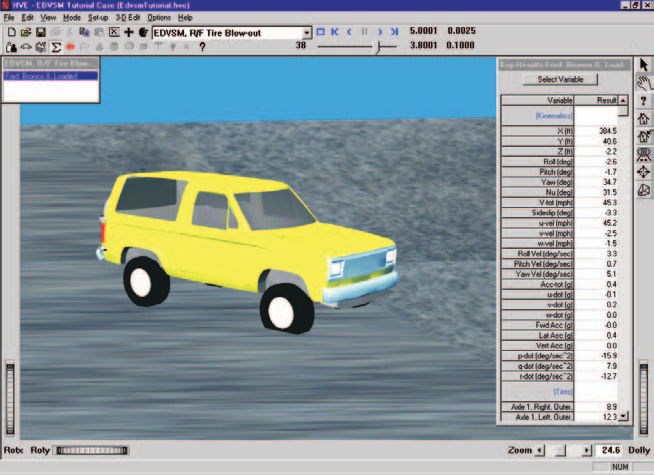
Task: Select the arrow pointer tool
Action: (644, 65)
